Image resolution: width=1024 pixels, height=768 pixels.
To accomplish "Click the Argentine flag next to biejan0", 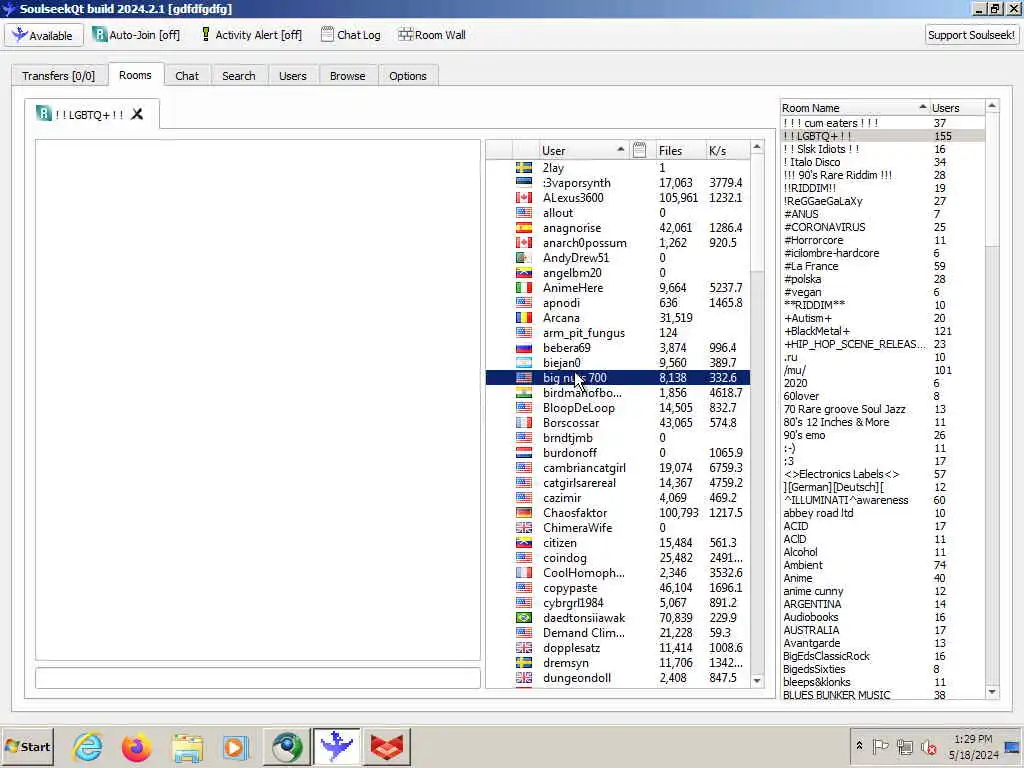I will point(524,363).
